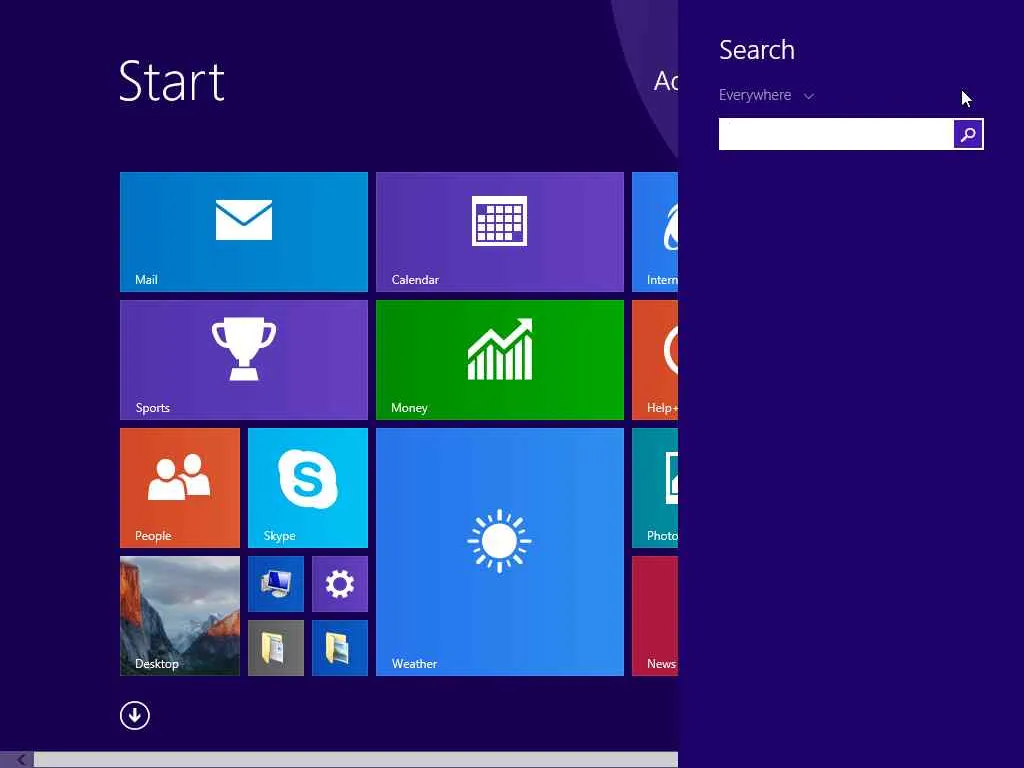Click the horizontal scrollbar track
Viewport: 1024px width, 768px height.
coord(356,760)
